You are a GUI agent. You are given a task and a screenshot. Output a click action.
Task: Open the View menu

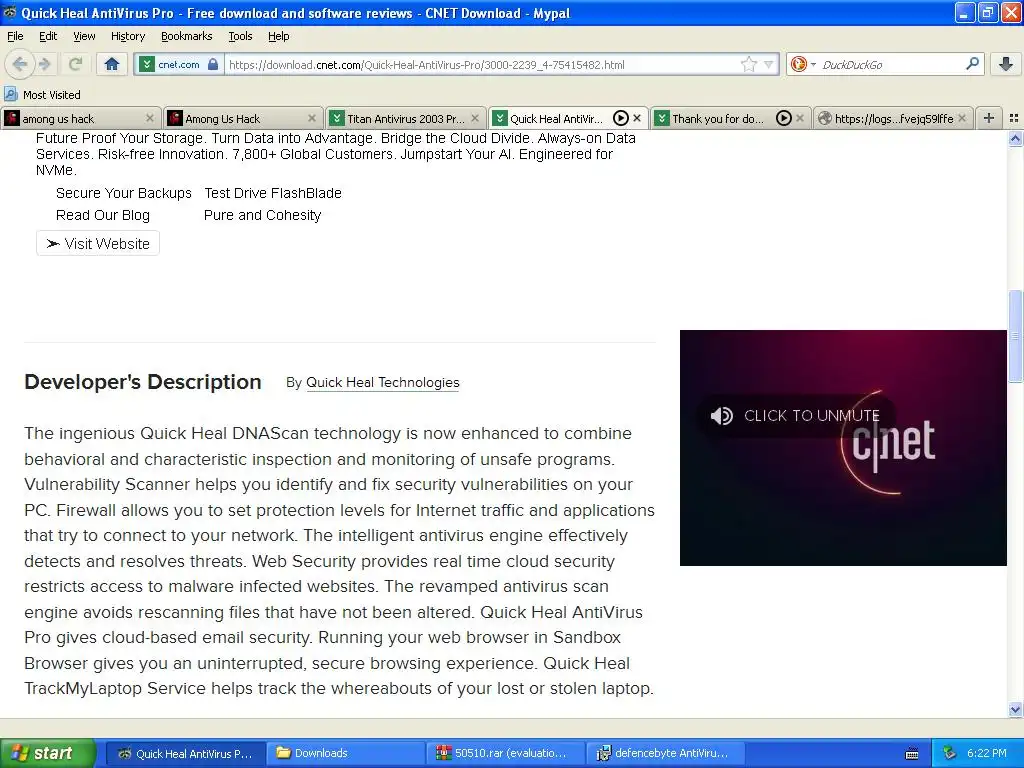pyautogui.click(x=84, y=36)
